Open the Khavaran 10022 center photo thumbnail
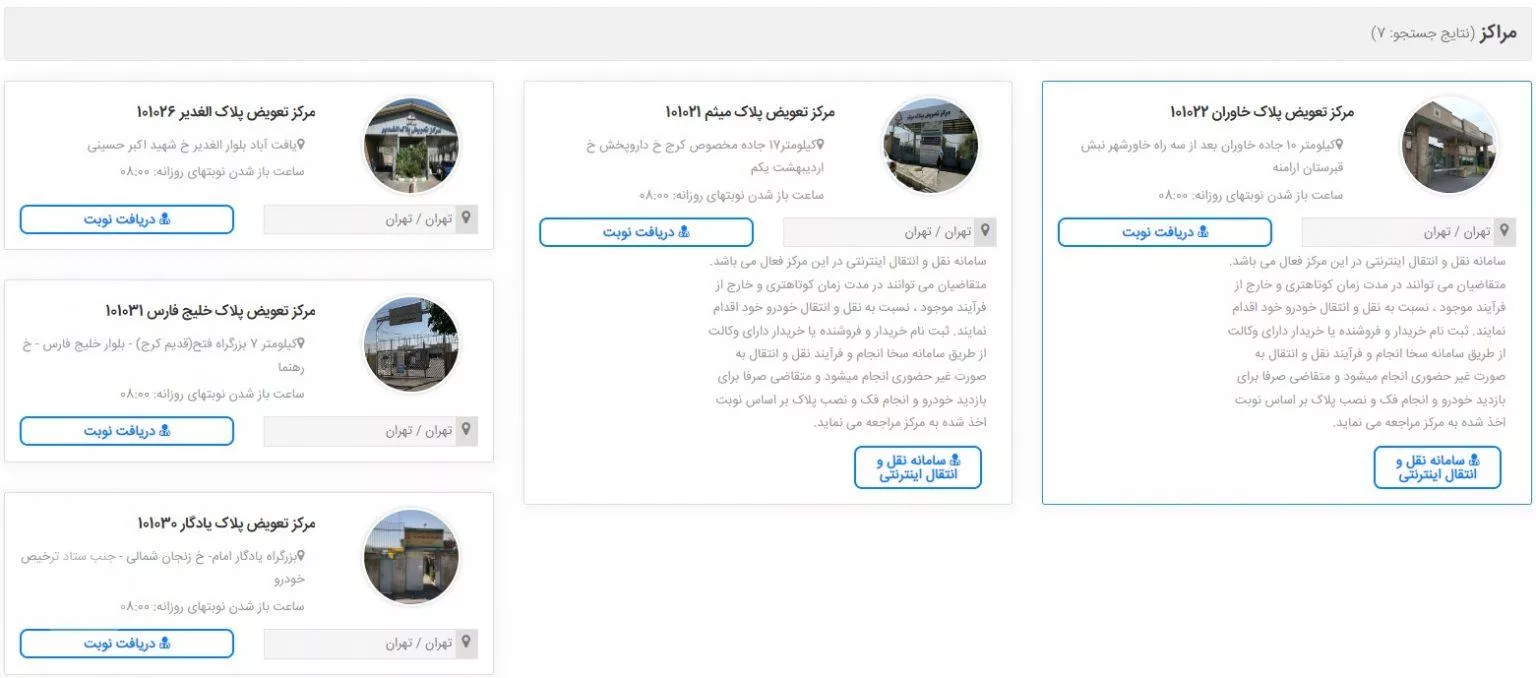This screenshot has height=678, width=1536. [x=1449, y=146]
